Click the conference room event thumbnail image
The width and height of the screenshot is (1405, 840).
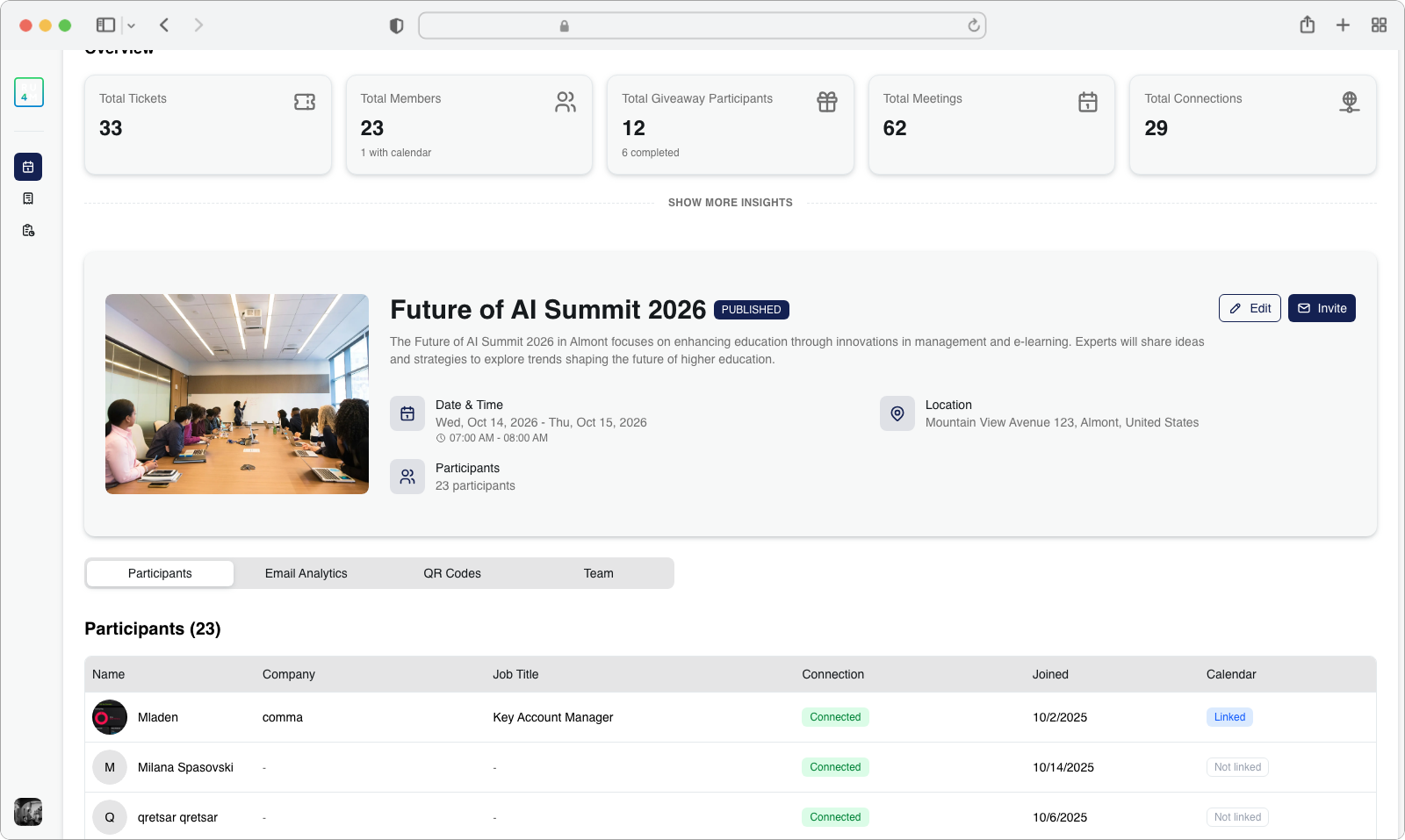(237, 393)
